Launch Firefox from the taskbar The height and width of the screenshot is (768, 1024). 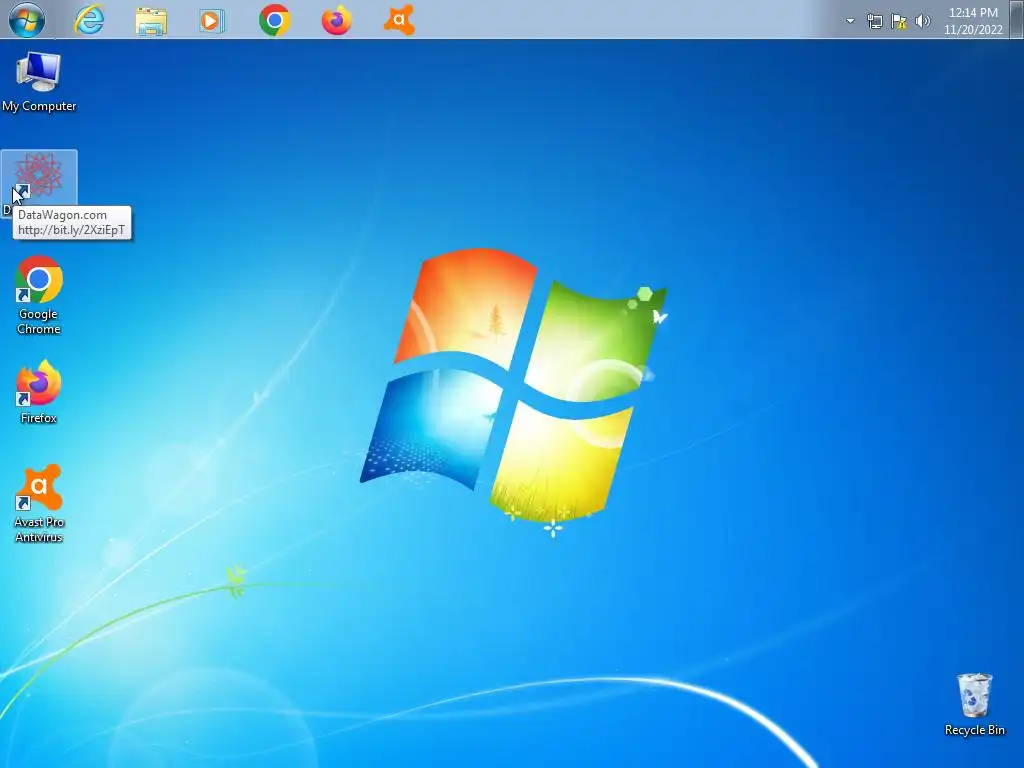336,20
